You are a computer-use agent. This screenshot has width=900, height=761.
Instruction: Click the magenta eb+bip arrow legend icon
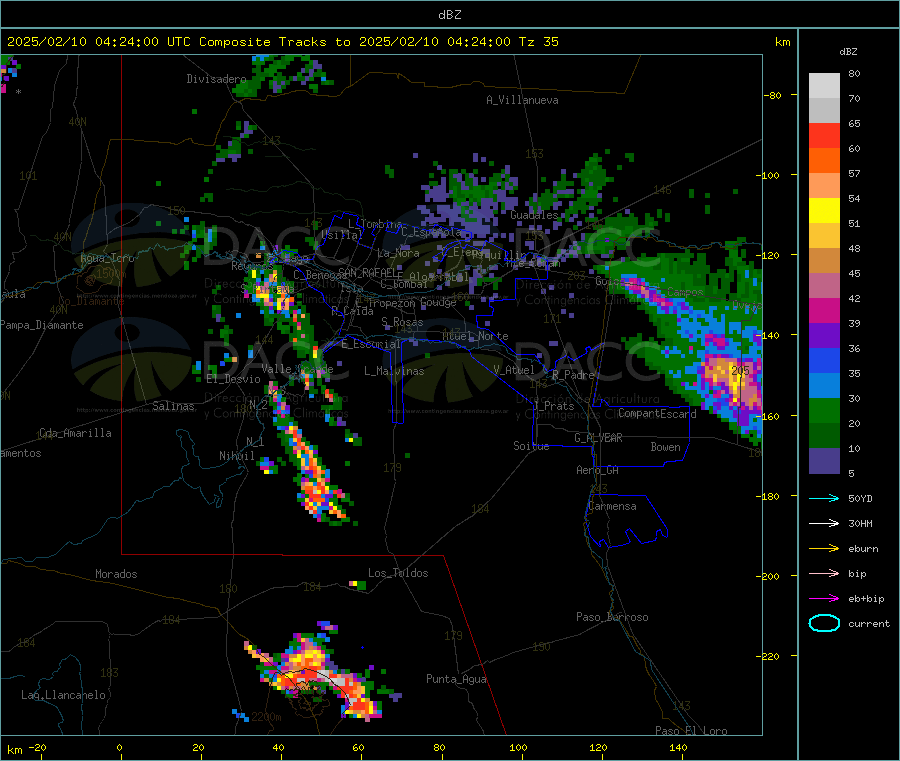point(824,599)
